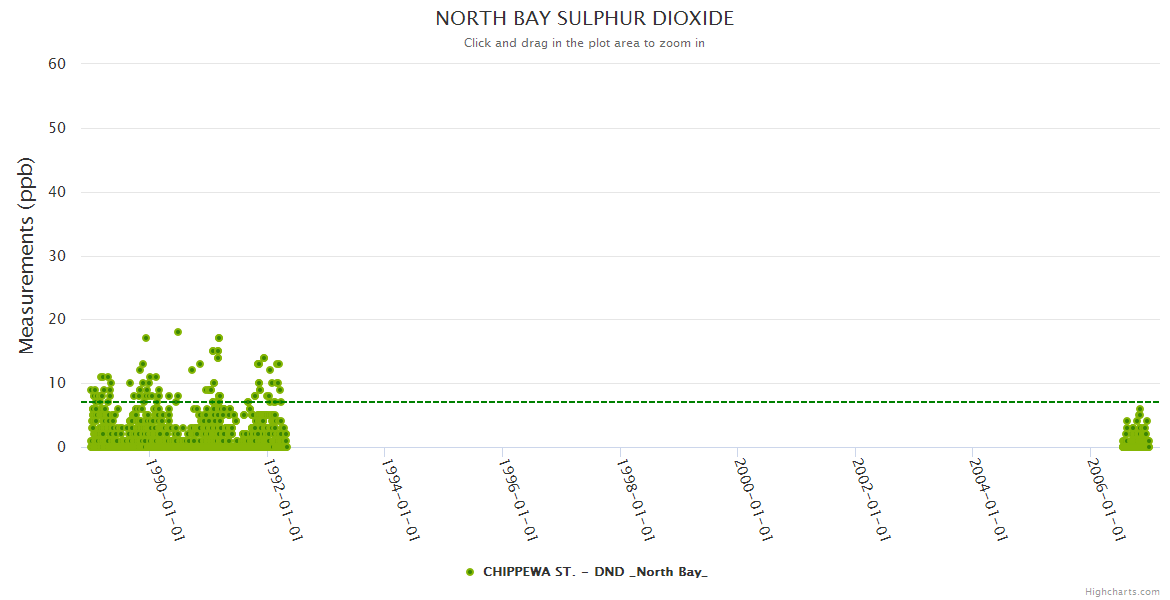Click the green legend marker for Chippewa St.
The height and width of the screenshot is (600, 1170).
click(470, 572)
